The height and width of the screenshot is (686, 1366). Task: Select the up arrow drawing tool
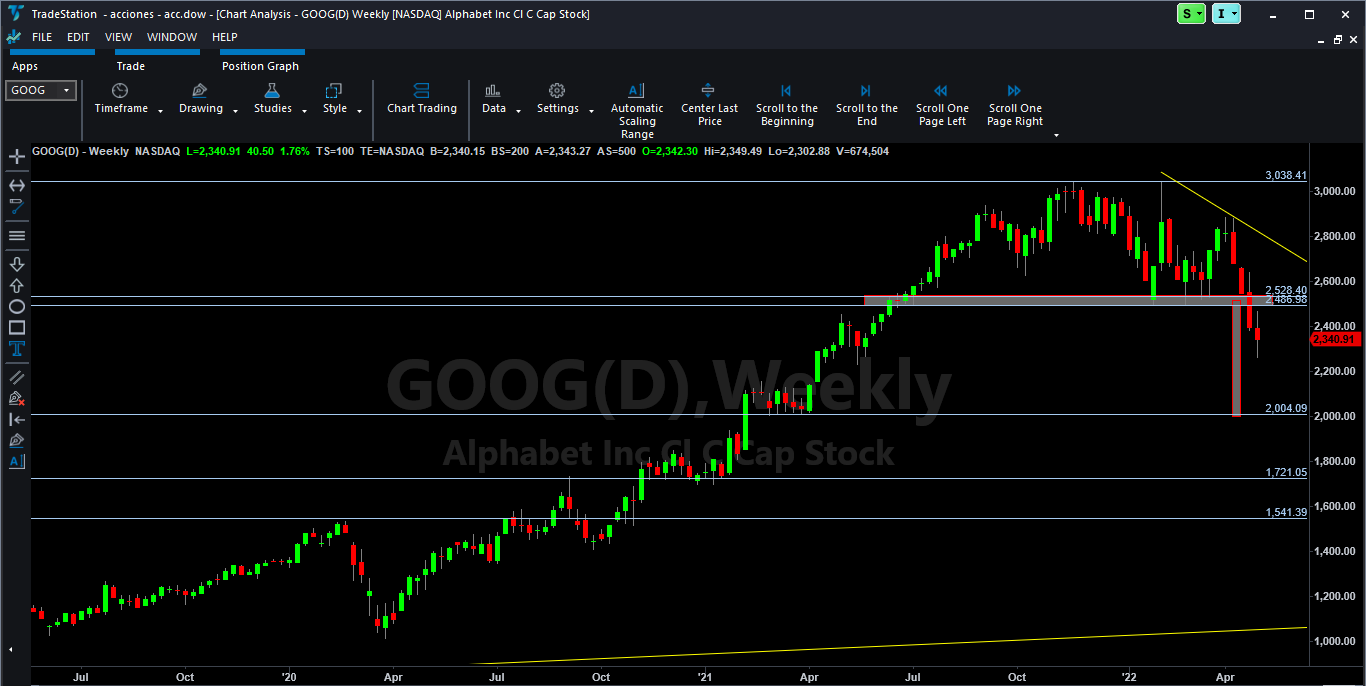[x=17, y=285]
